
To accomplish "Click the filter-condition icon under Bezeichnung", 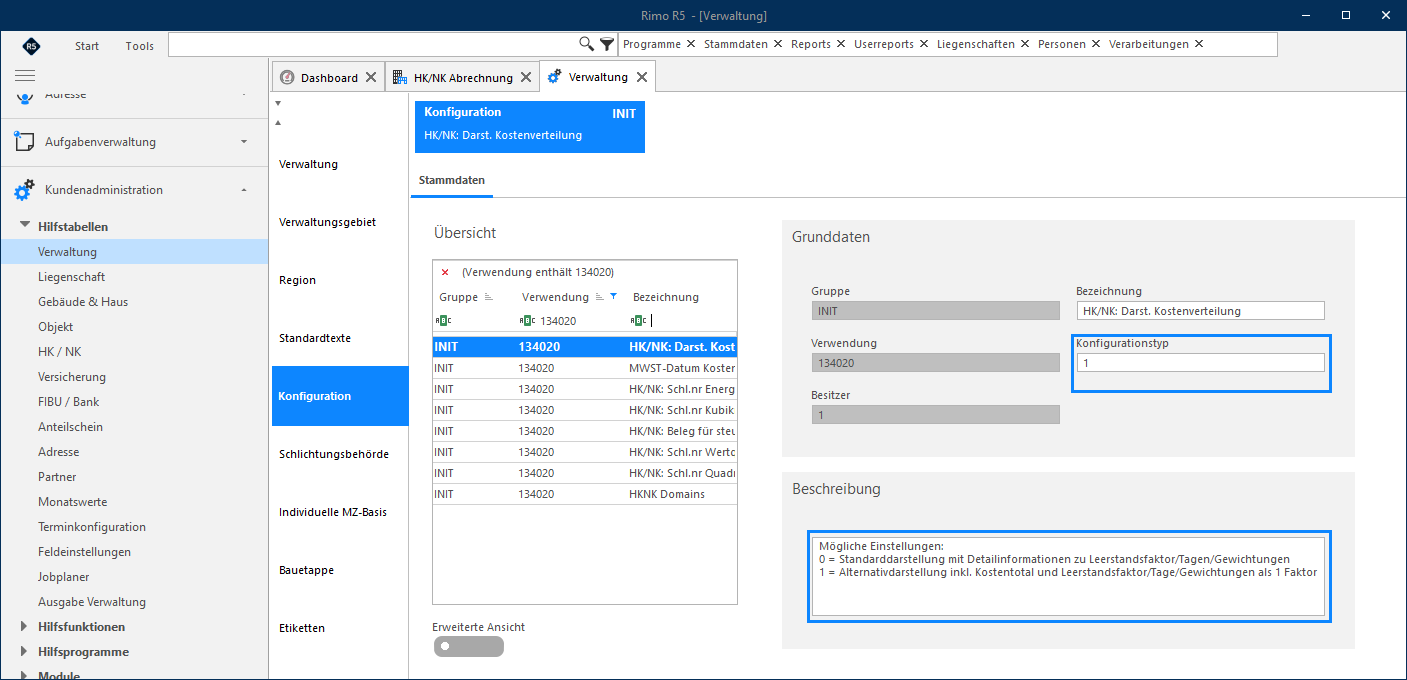I will 638,321.
